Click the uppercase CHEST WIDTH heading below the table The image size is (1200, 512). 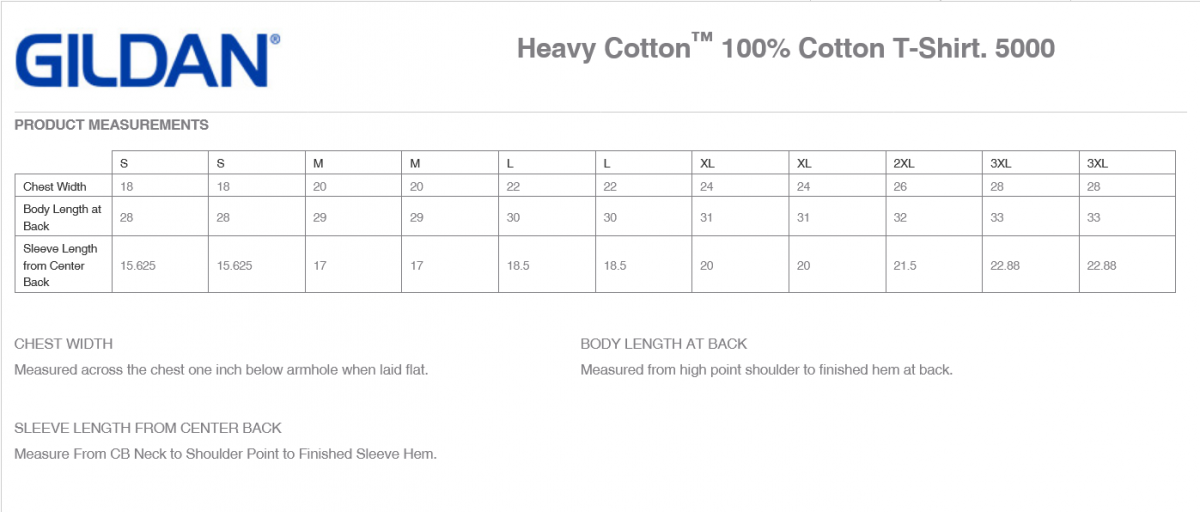click(63, 344)
